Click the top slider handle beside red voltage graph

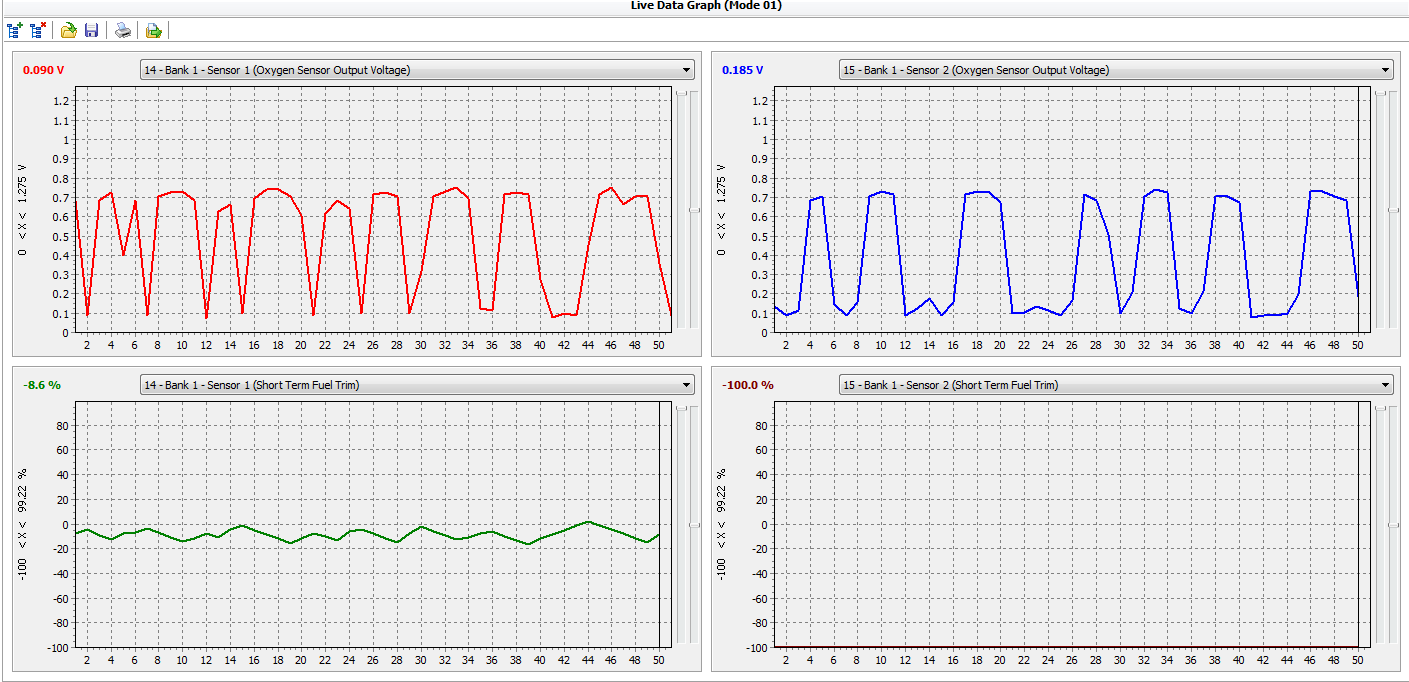pos(681,93)
